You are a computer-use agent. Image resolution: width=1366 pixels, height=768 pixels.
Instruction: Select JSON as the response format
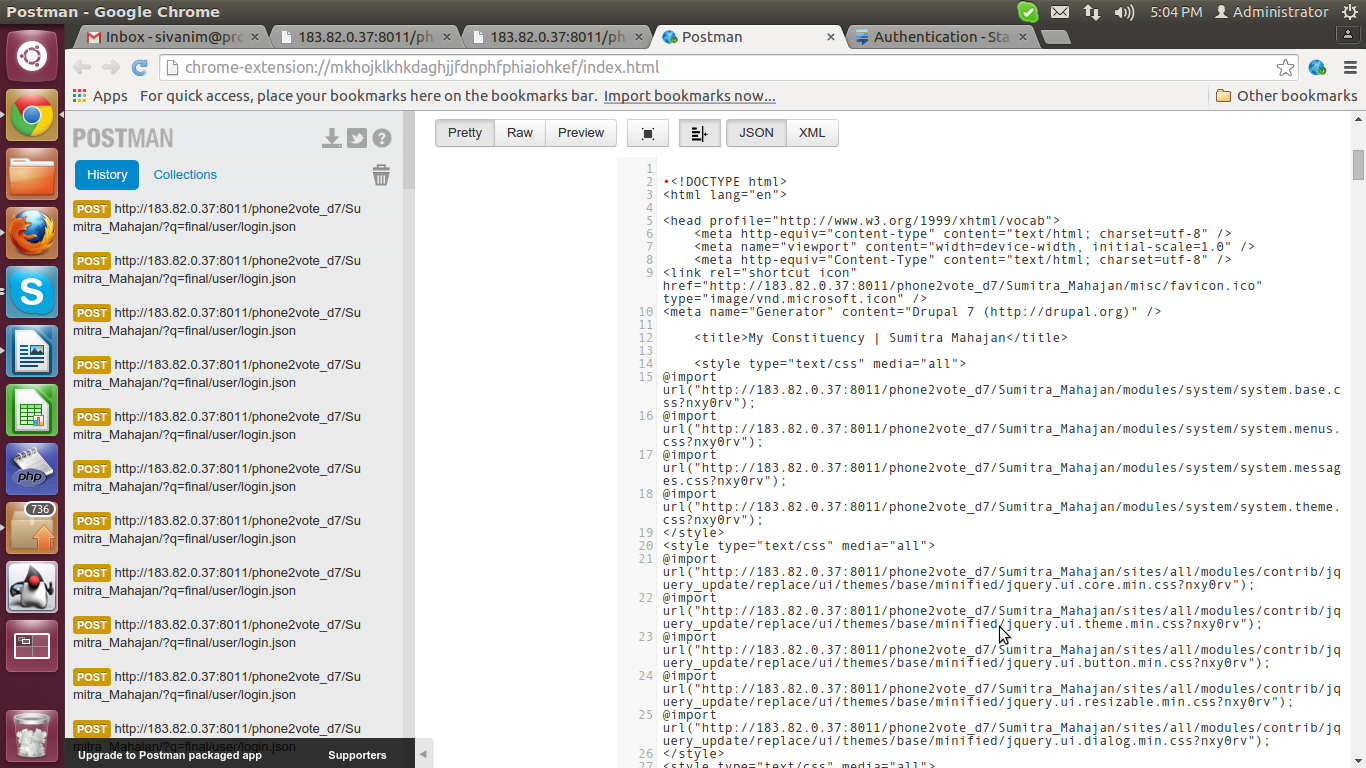pos(755,132)
